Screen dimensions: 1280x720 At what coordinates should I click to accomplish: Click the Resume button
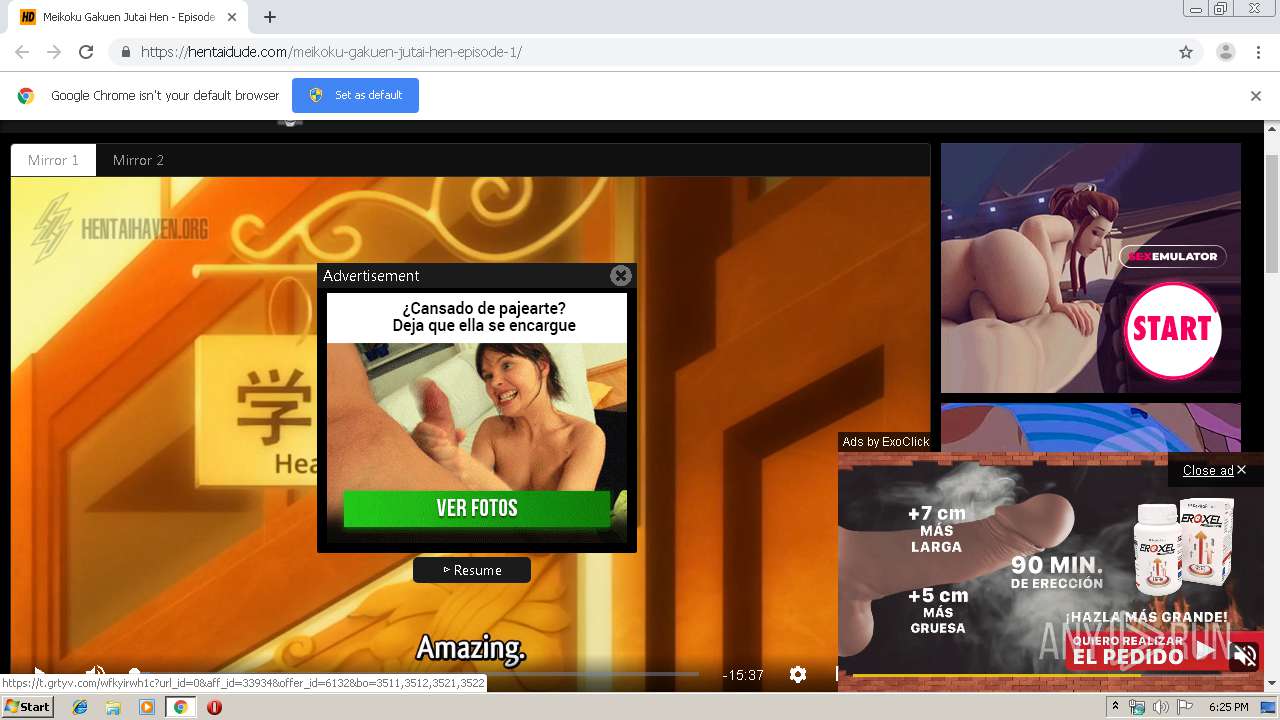coord(472,570)
